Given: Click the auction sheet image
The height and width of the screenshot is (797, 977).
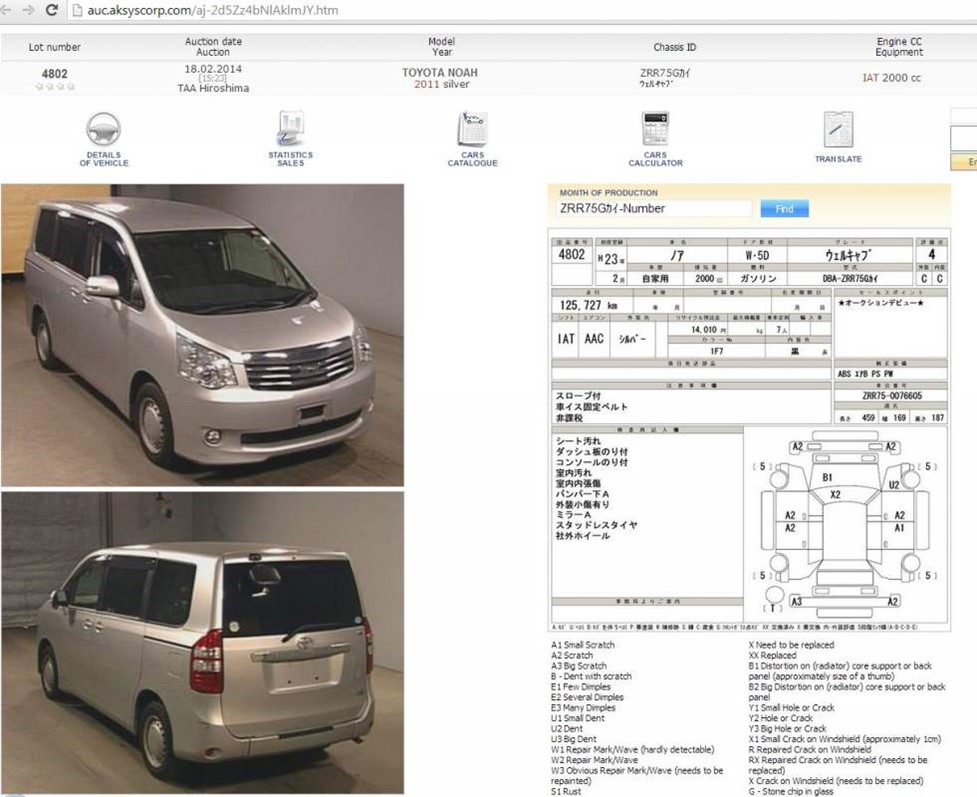Looking at the screenshot, I should click(750, 430).
